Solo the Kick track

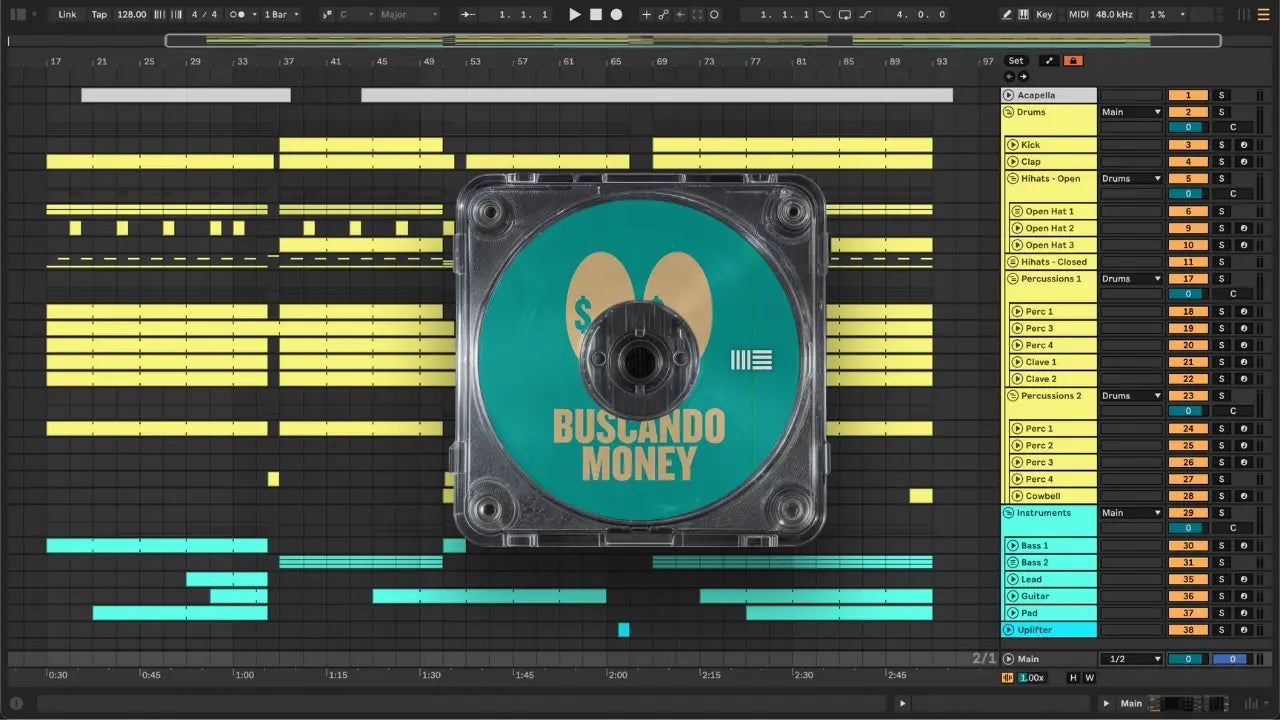pos(1220,145)
